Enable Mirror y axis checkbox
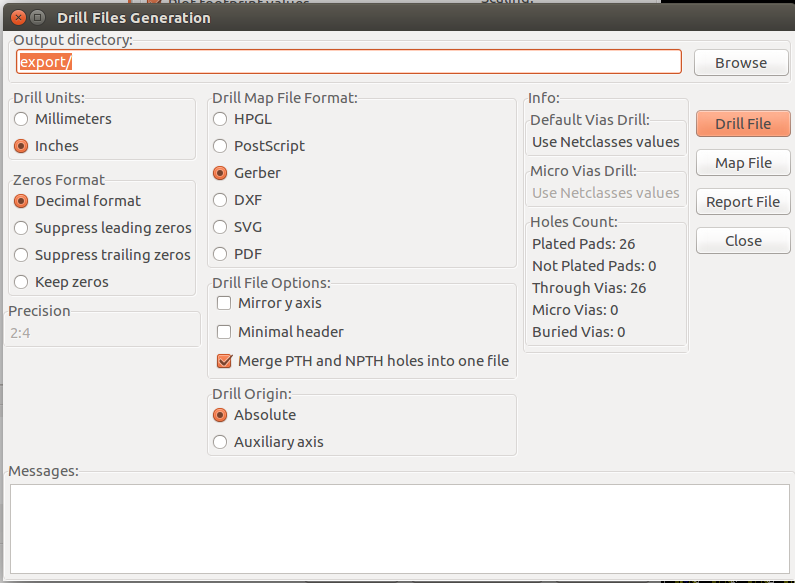Viewport: 795px width, 583px height. click(x=224, y=303)
